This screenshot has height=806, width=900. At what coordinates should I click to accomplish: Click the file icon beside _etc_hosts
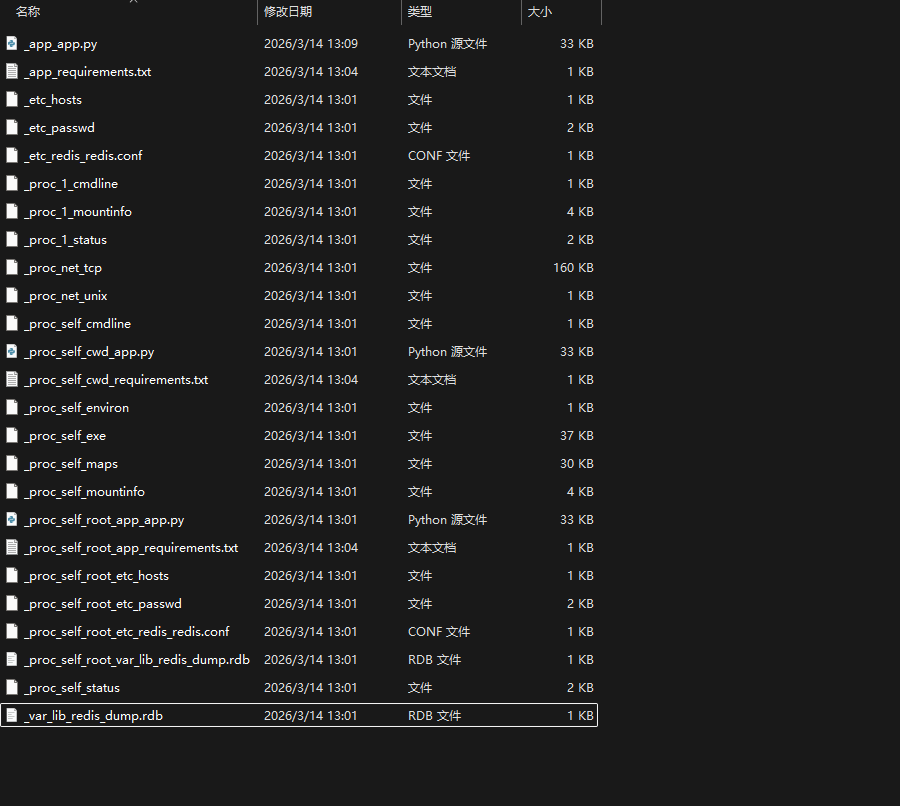click(12, 100)
